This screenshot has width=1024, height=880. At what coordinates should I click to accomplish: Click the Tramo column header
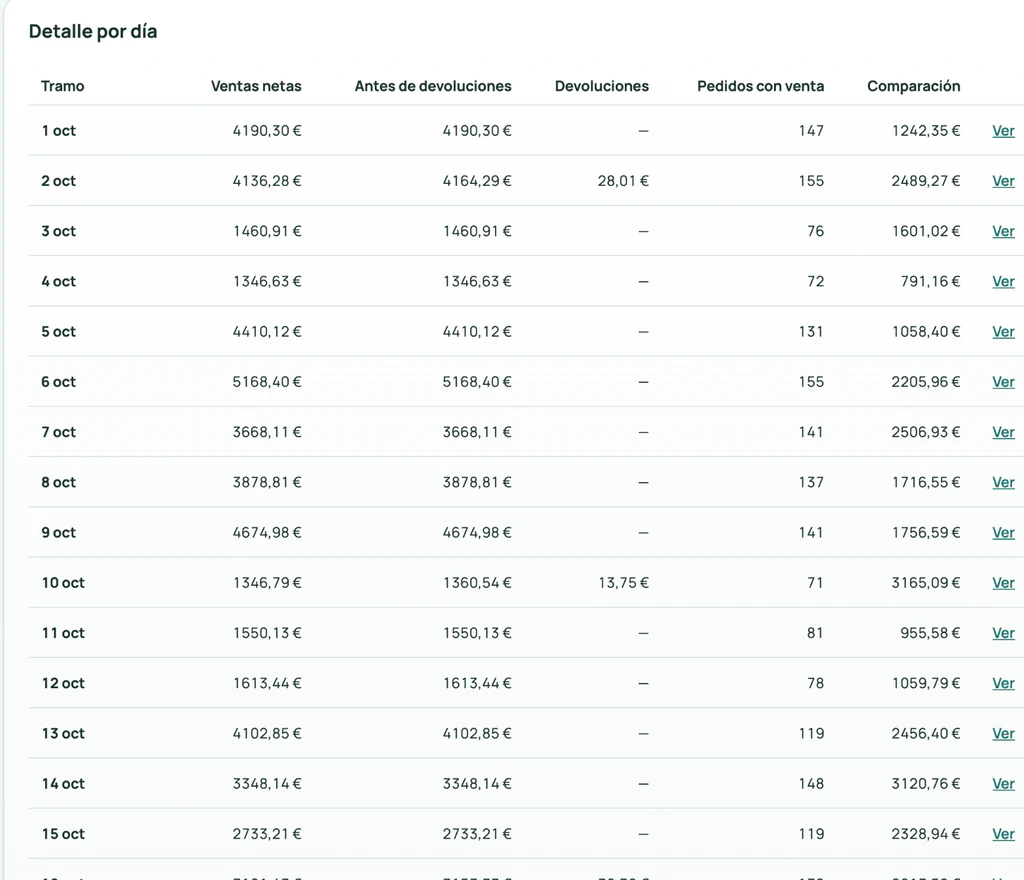coord(63,86)
